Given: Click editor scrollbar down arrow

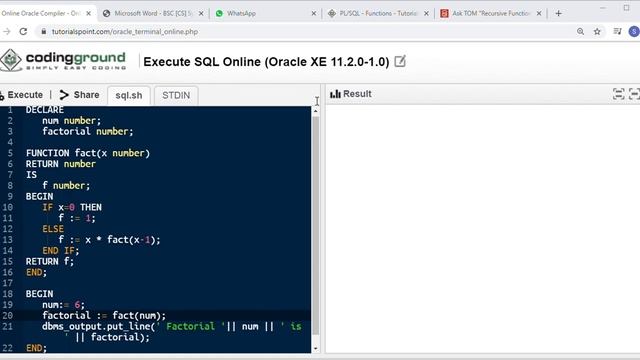Looking at the screenshot, I should [316, 349].
